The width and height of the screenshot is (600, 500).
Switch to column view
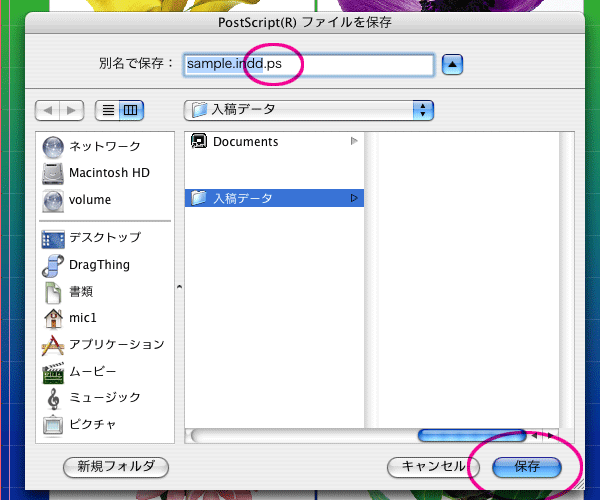click(131, 111)
